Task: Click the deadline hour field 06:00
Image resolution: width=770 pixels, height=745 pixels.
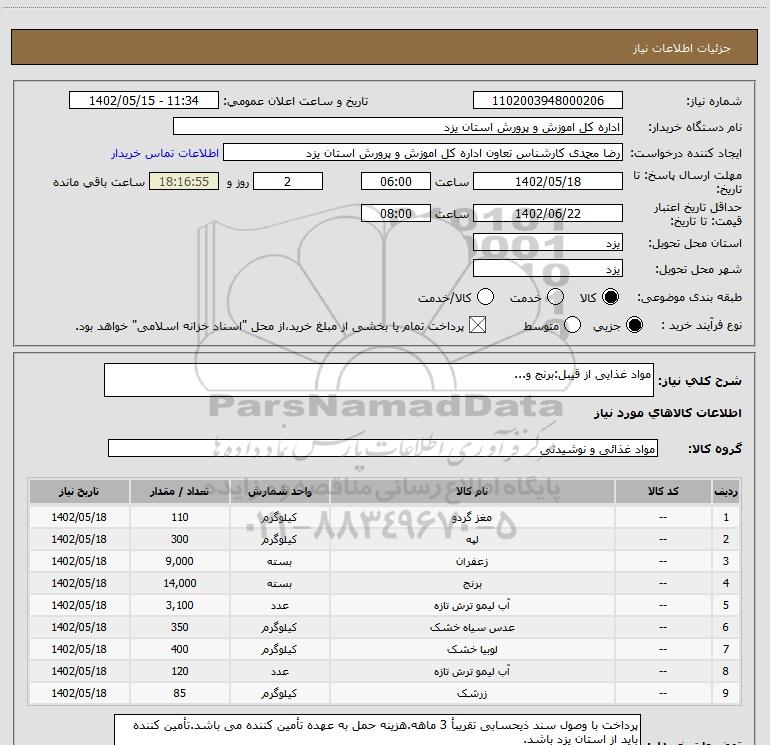Action: [396, 181]
